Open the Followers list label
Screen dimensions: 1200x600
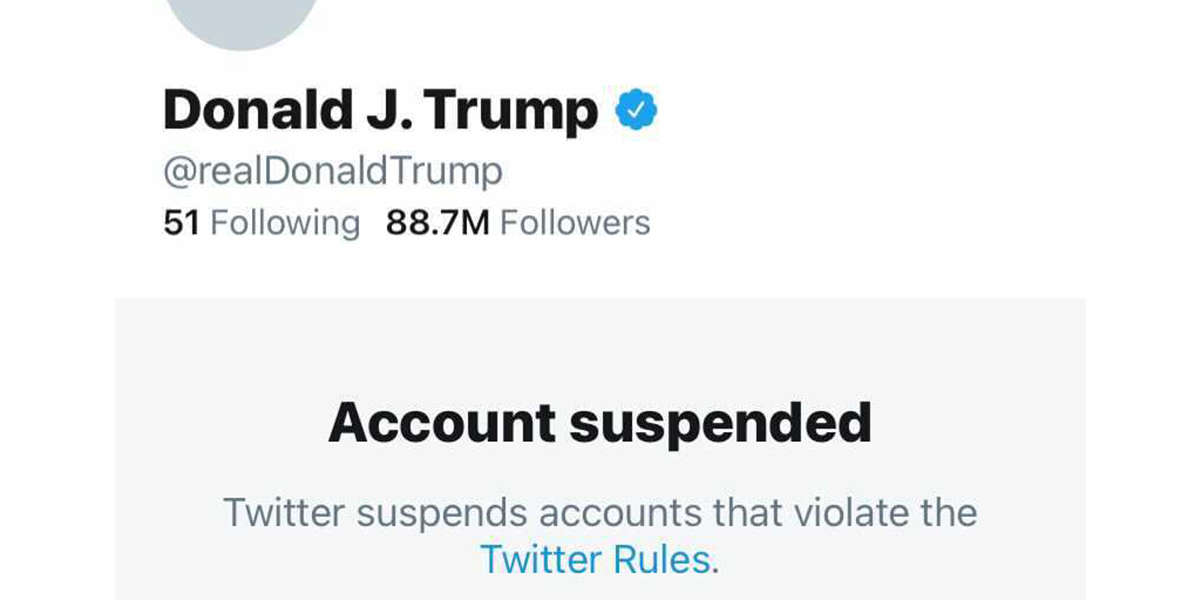pyautogui.click(x=575, y=223)
